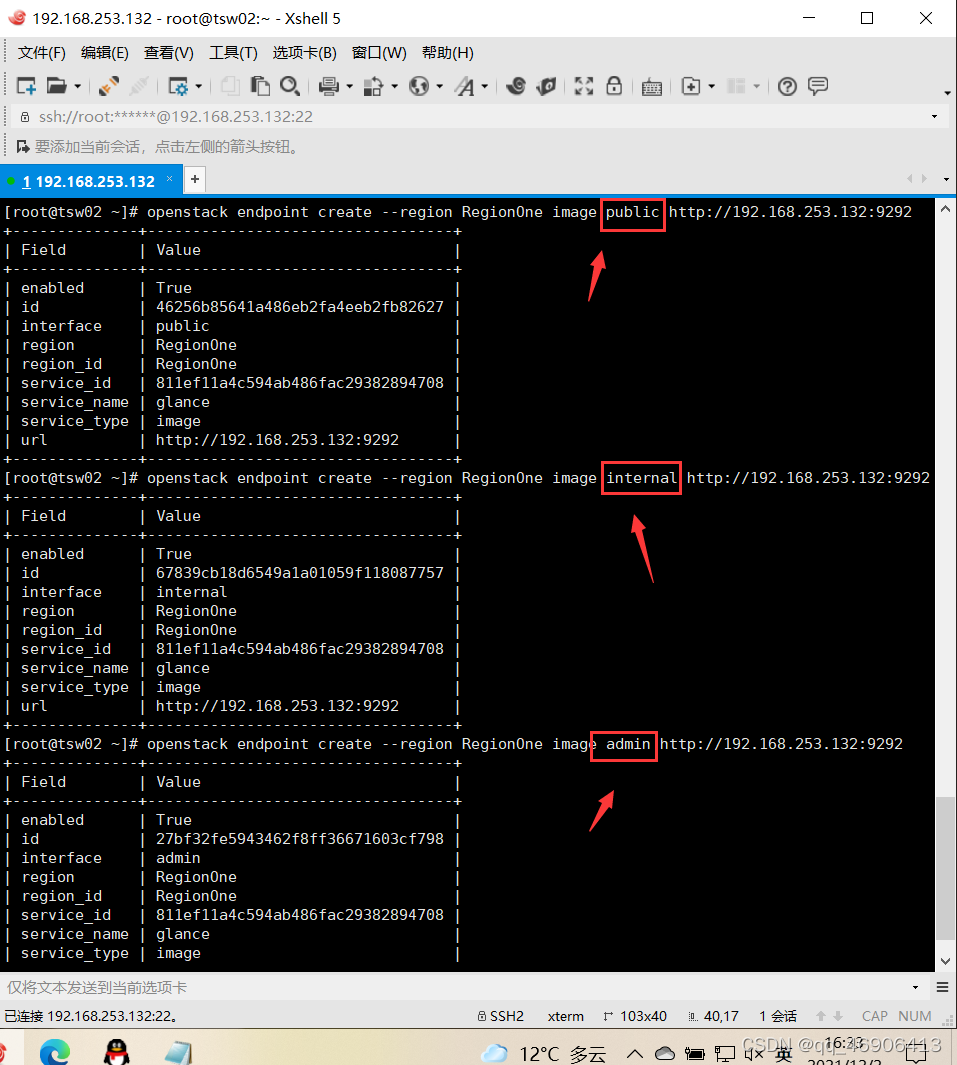Open the weather widget showing 12°C 多云
The height and width of the screenshot is (1065, 957).
click(x=543, y=1053)
